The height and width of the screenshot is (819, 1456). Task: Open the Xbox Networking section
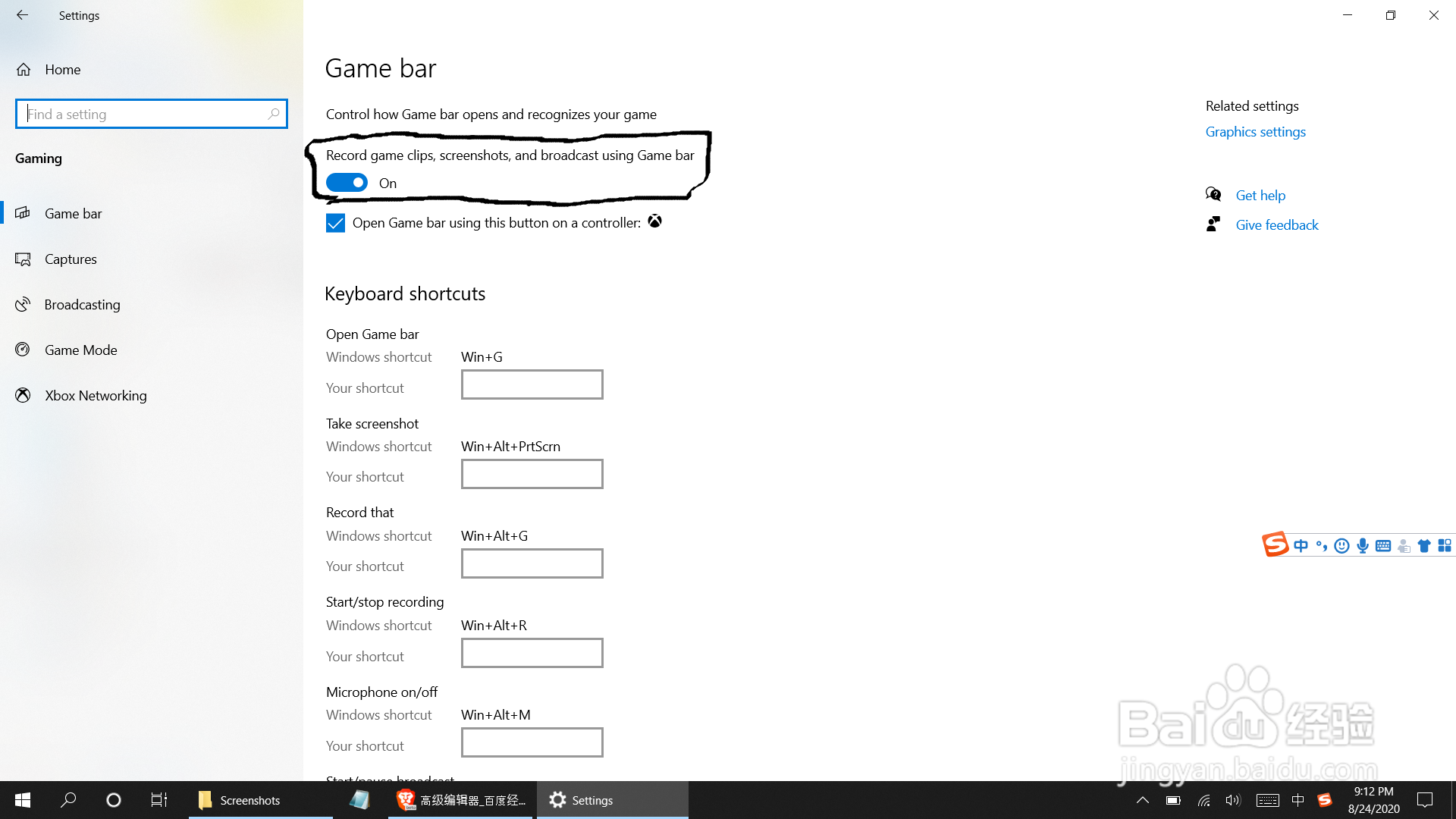click(96, 396)
